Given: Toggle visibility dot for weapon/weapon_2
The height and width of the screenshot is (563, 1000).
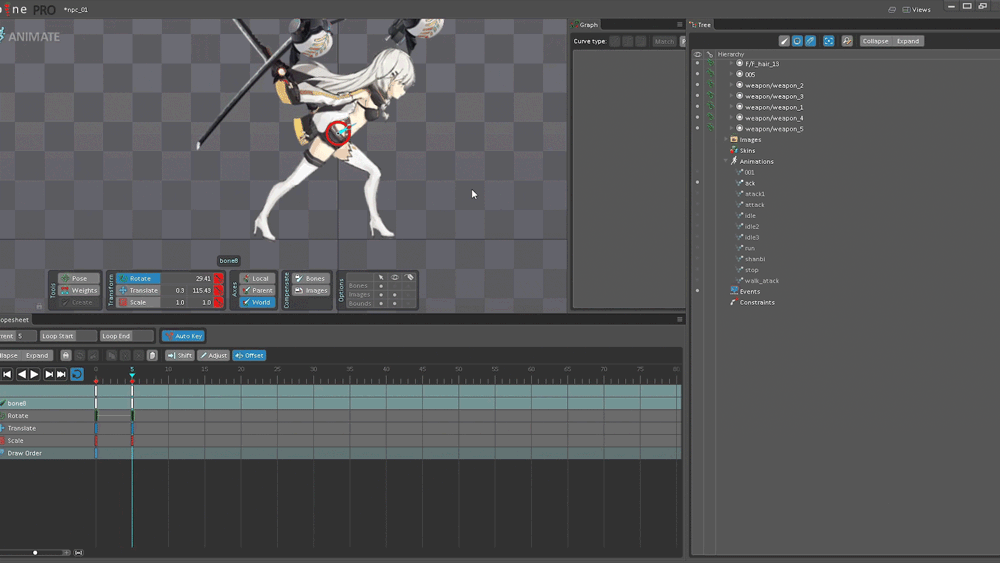Looking at the screenshot, I should click(697, 85).
